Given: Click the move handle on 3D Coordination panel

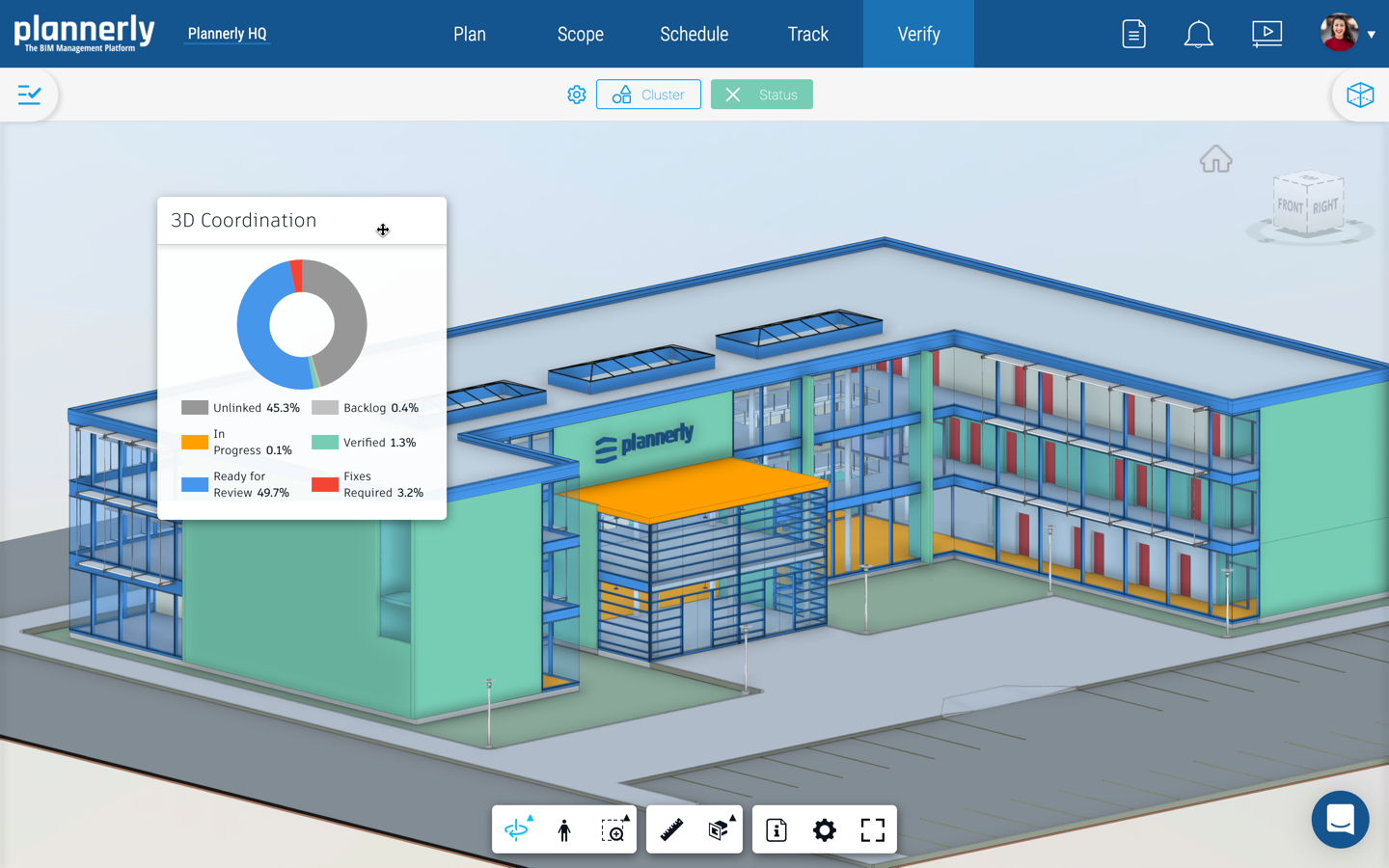Looking at the screenshot, I should point(383,230).
